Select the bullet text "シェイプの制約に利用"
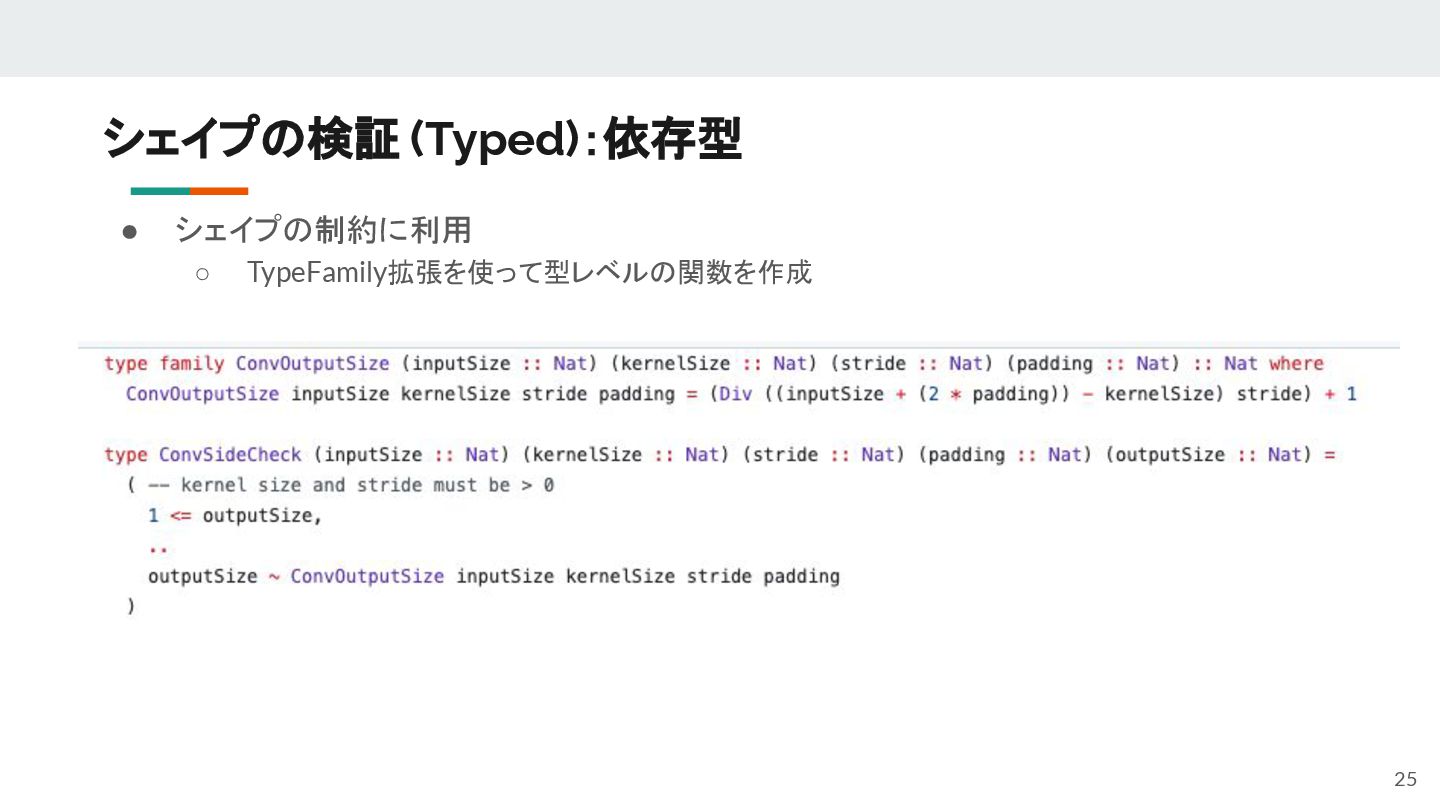 (323, 231)
